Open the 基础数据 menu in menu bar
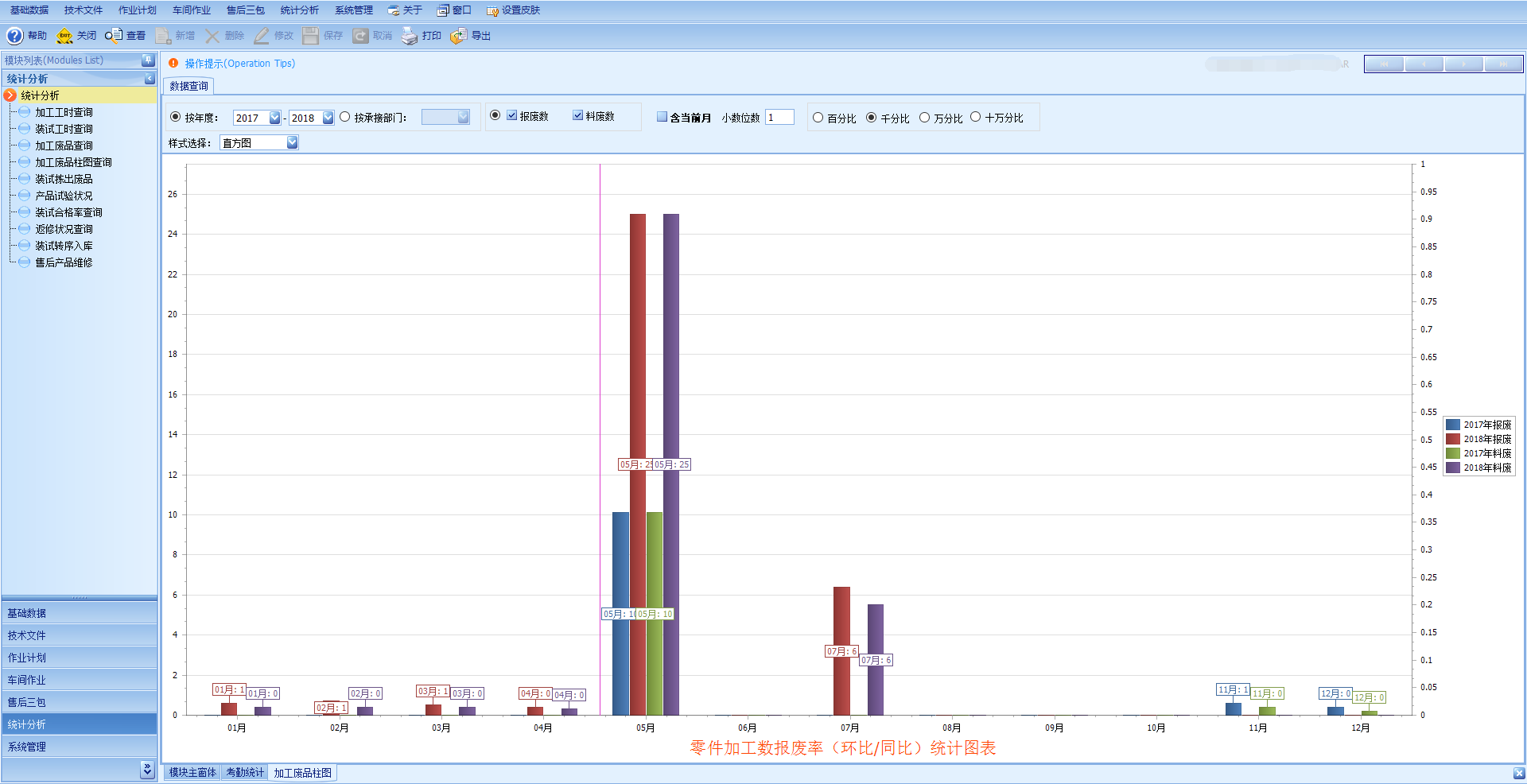1527x784 pixels. (x=29, y=10)
